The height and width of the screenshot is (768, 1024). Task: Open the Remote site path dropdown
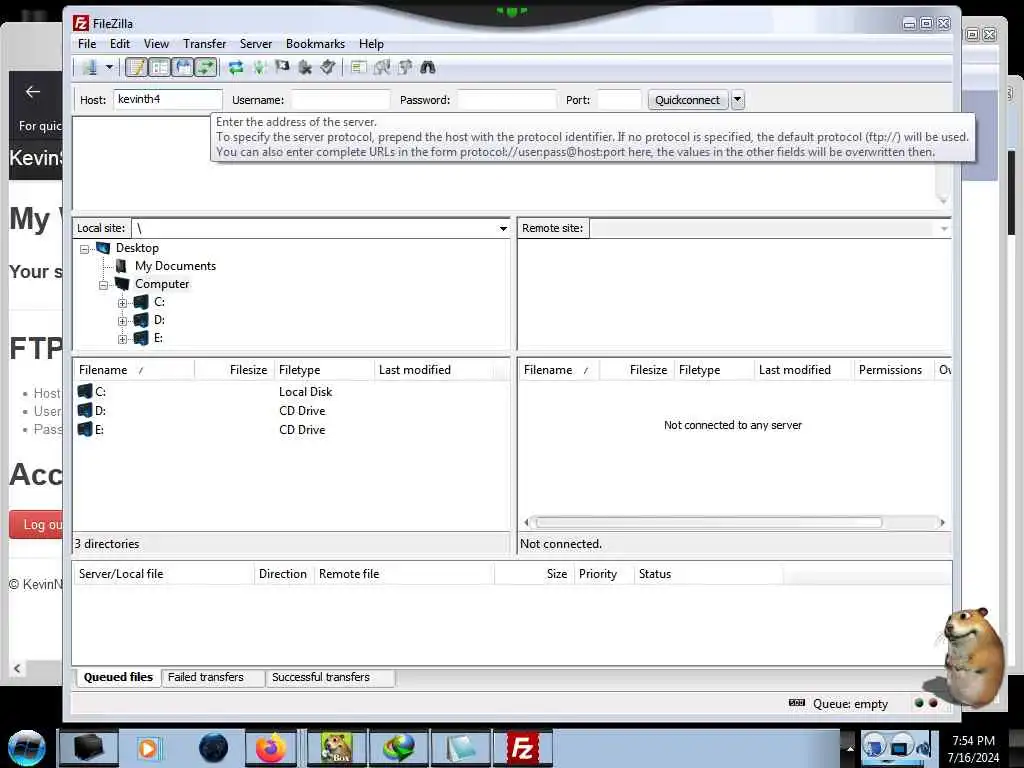(944, 229)
